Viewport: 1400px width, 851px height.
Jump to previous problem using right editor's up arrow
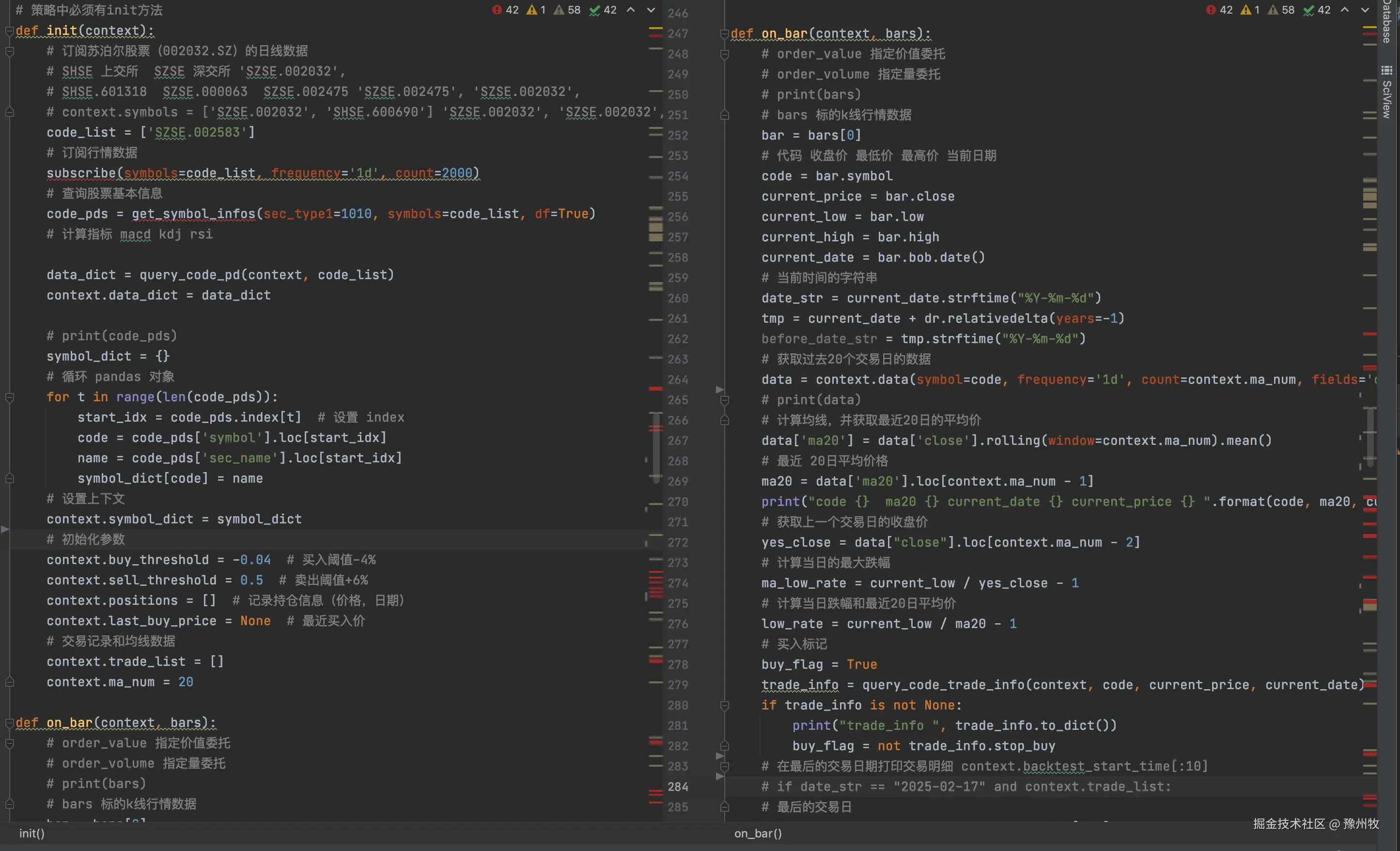[x=1345, y=10]
